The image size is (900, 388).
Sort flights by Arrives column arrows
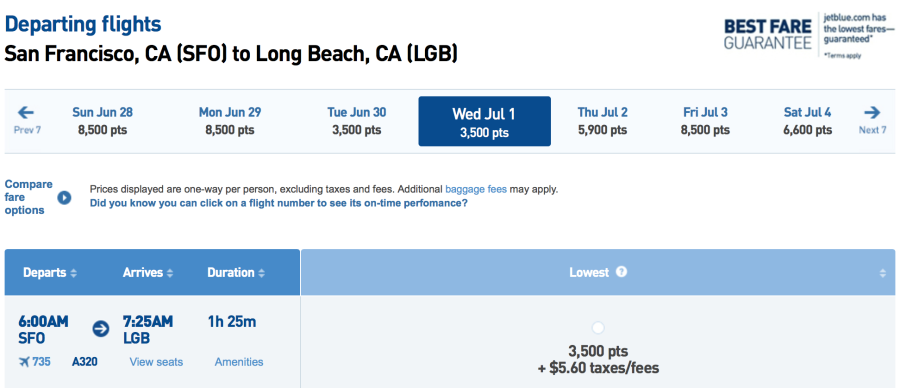(x=170, y=274)
